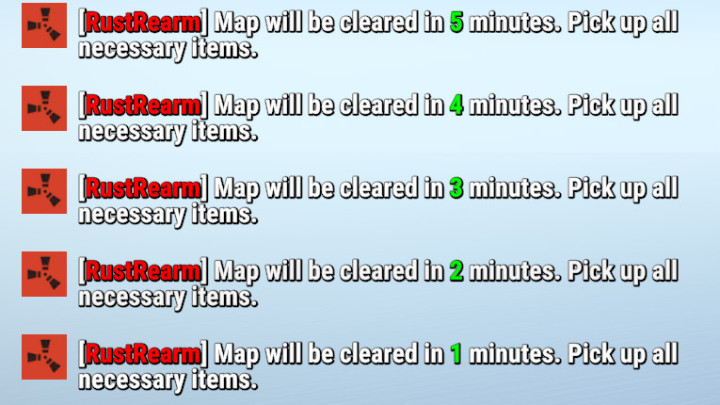The image size is (720, 405).
Task: Click 'necessary items.' under the 1 minutes message
Action: tap(168, 381)
